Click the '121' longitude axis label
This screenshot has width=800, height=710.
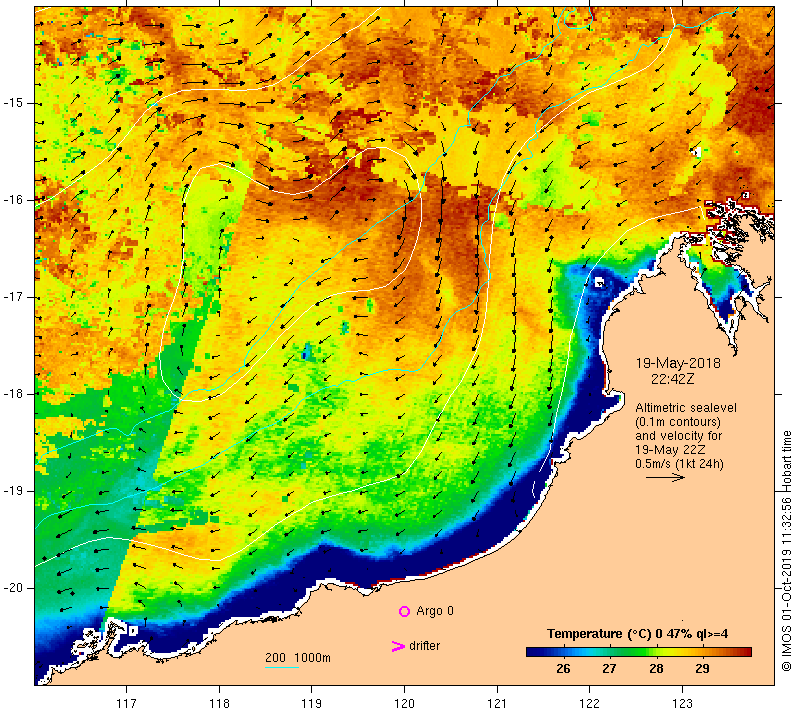pyautogui.click(x=497, y=703)
